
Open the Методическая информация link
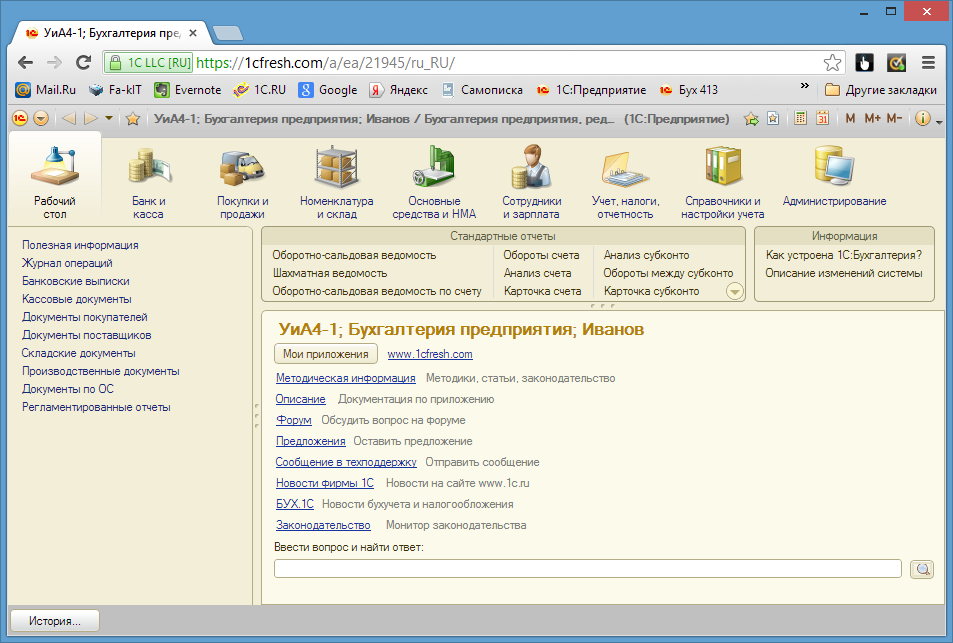coord(345,378)
